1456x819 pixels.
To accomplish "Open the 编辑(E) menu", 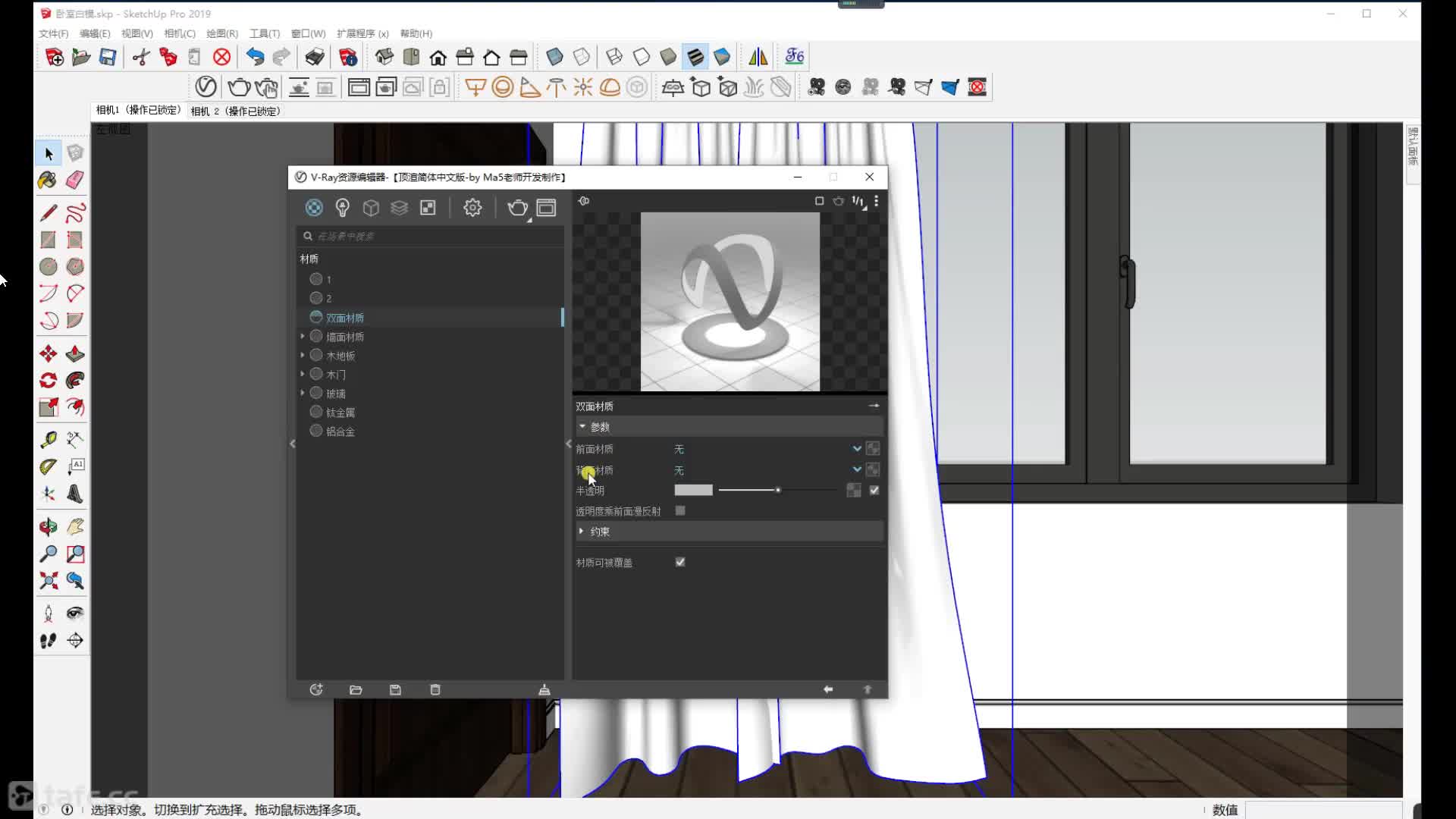I will click(95, 33).
